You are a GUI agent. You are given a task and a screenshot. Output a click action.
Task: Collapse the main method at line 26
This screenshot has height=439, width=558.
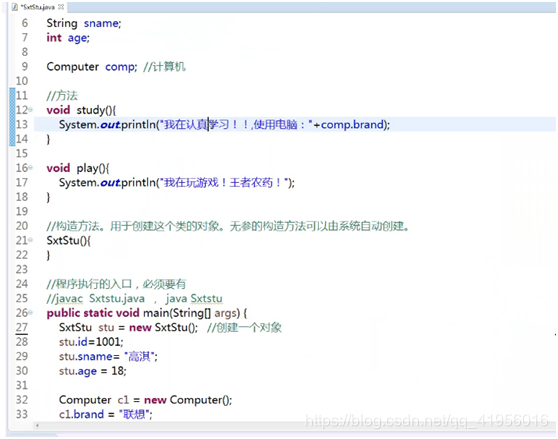coord(31,313)
